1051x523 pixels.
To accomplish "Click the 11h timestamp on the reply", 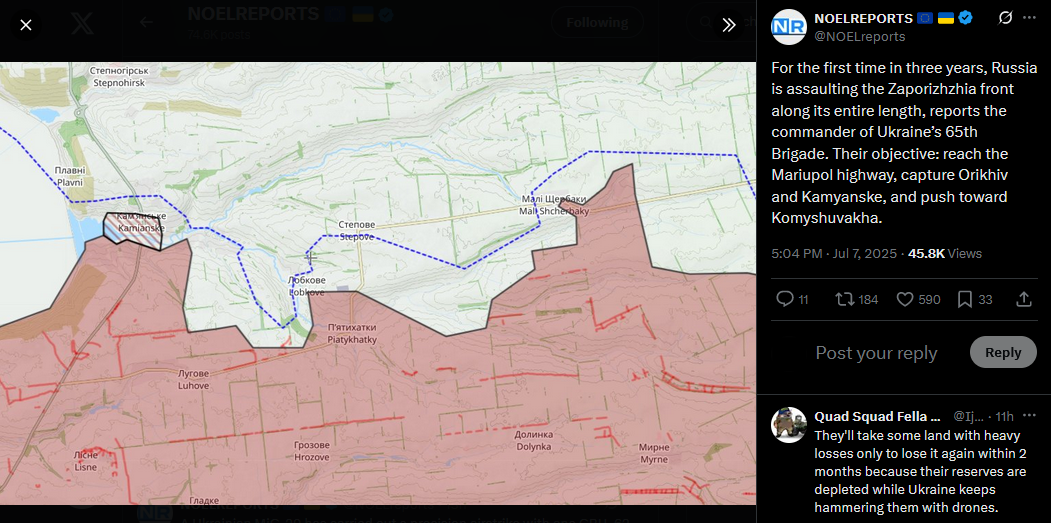I will click(1004, 416).
